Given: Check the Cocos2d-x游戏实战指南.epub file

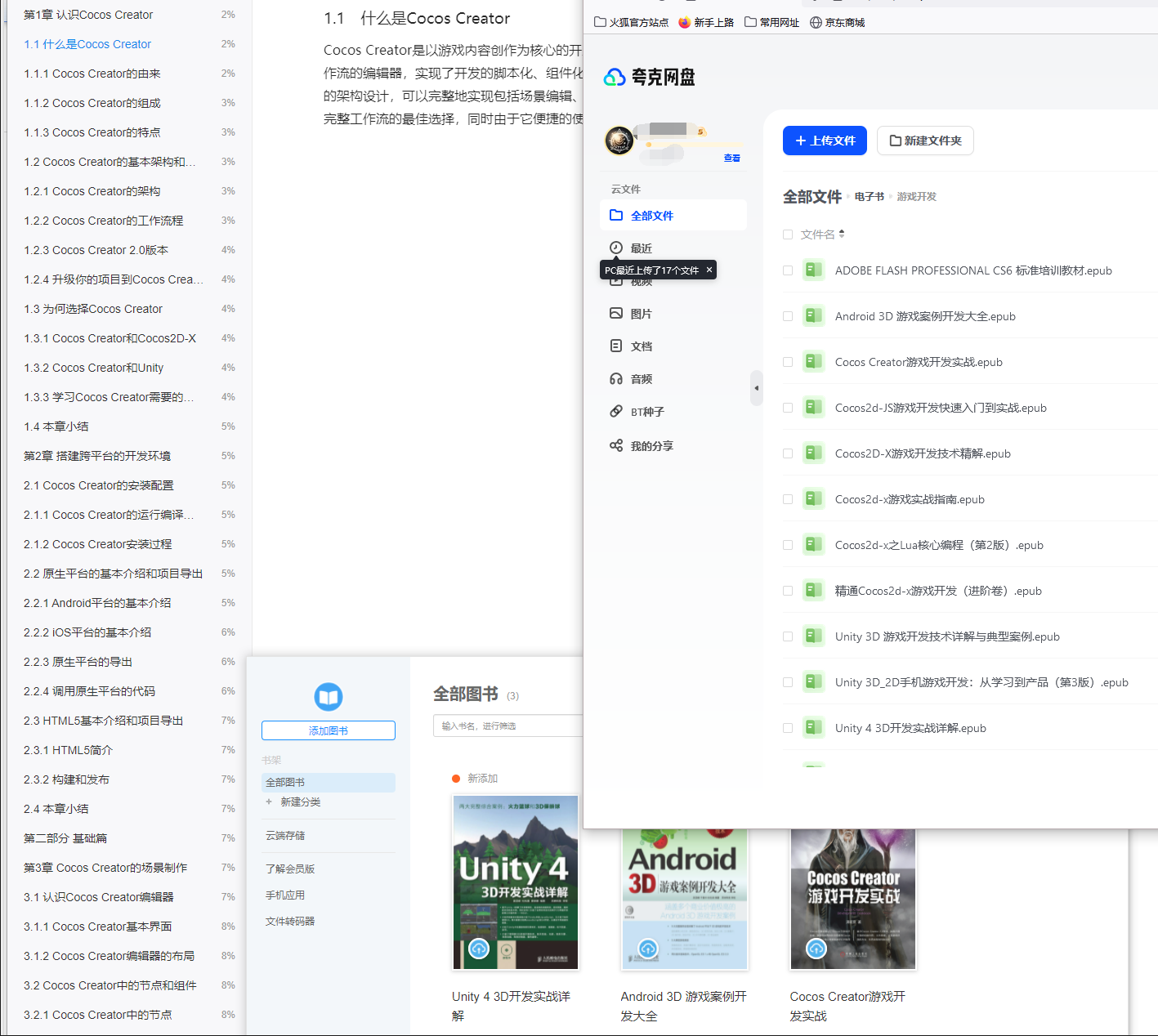Looking at the screenshot, I should coord(788,499).
